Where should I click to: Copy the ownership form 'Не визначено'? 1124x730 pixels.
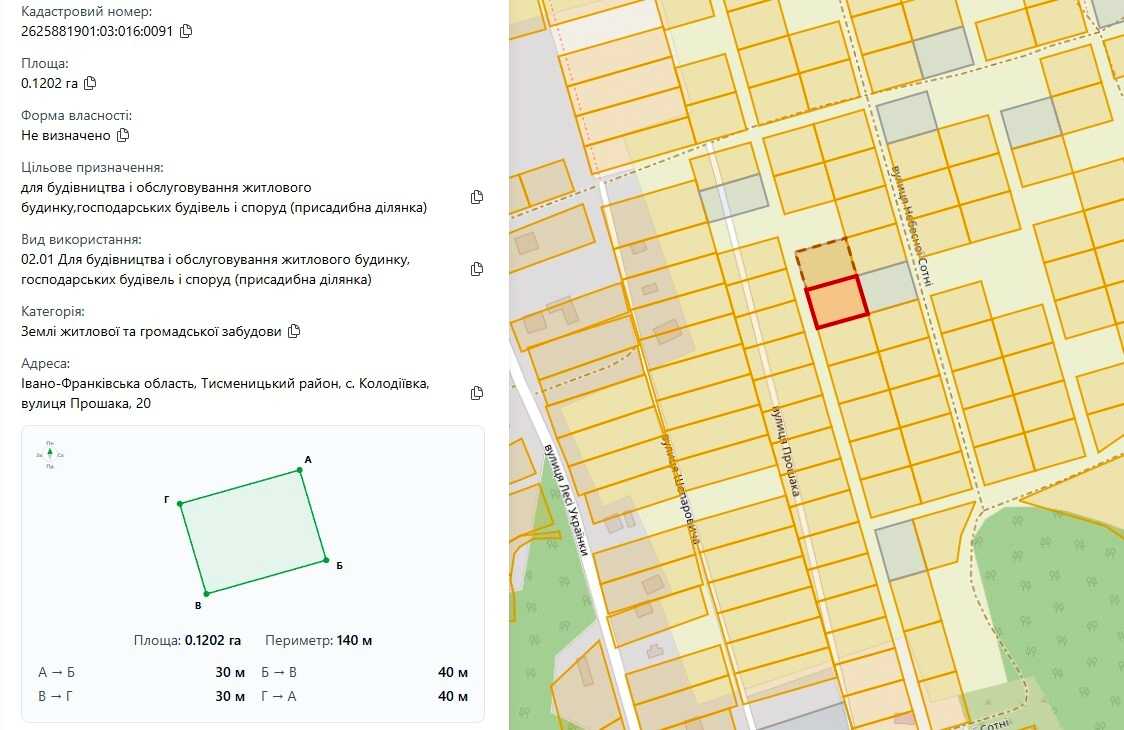[x=123, y=135]
